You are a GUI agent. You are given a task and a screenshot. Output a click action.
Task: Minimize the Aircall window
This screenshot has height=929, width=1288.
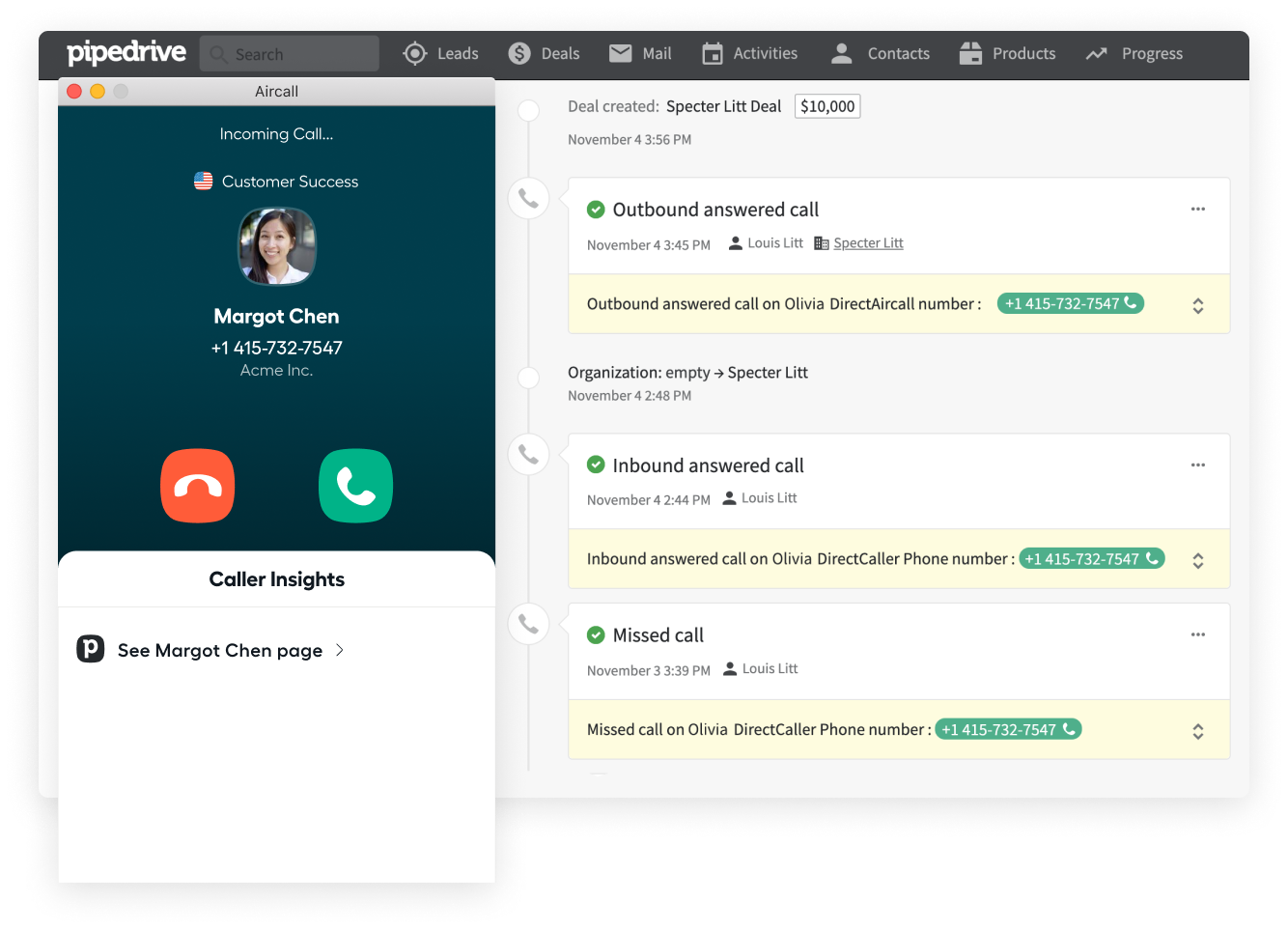point(98,91)
